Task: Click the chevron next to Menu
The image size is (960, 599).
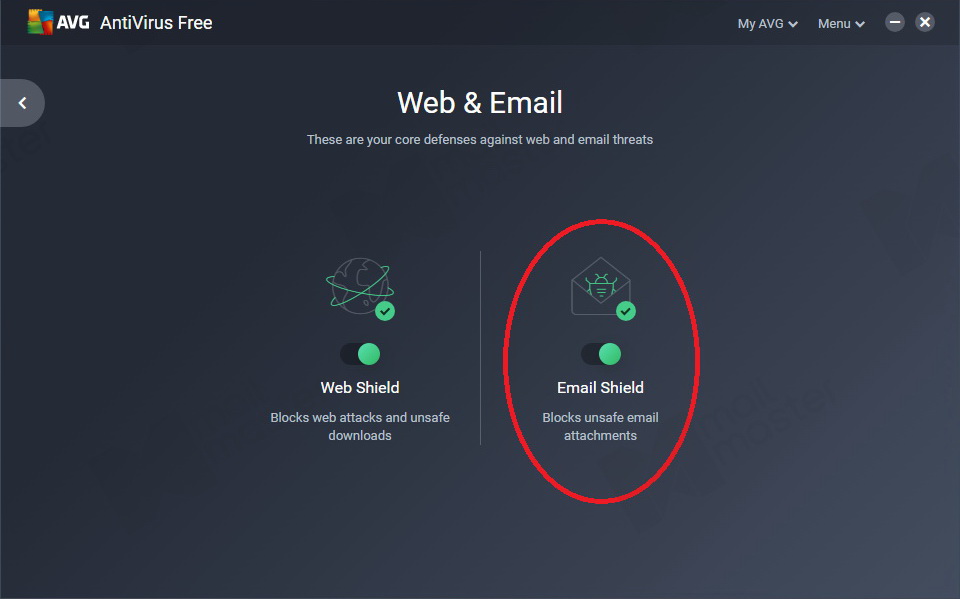Action: pyautogui.click(x=860, y=24)
